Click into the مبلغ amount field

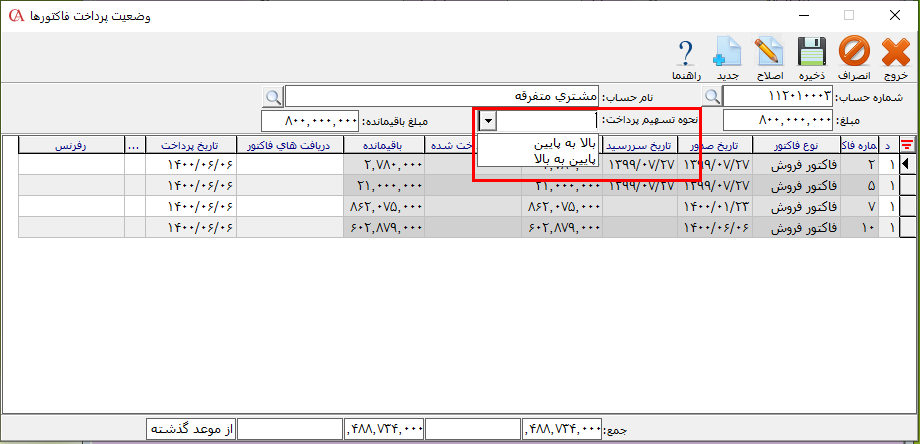(x=777, y=121)
